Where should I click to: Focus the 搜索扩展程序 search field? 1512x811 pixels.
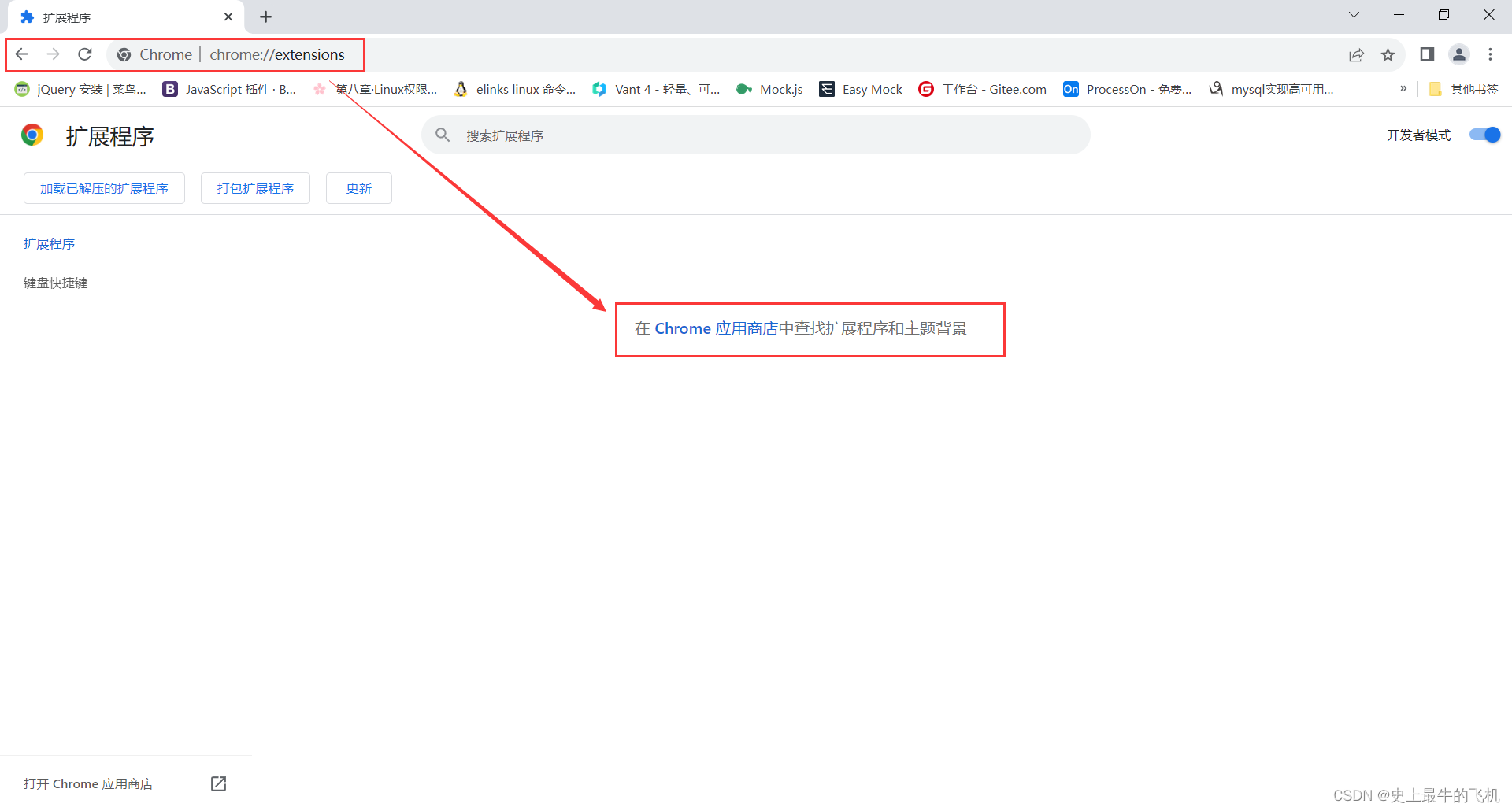pyautogui.click(x=756, y=135)
